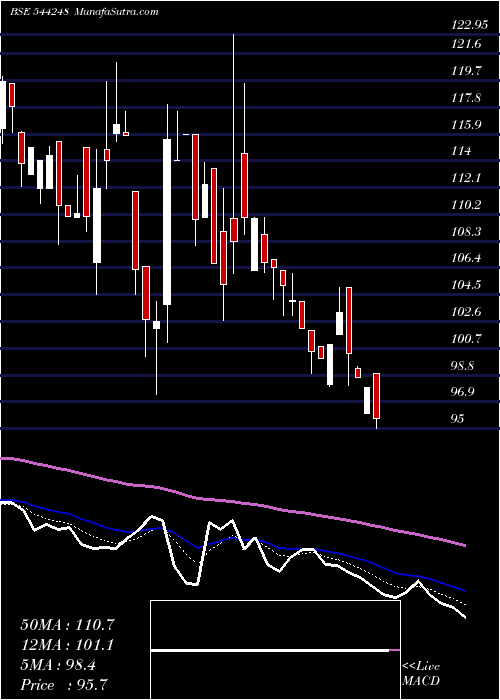Click the 121.6 price axis label
The height and width of the screenshot is (700, 500).
[466, 44]
